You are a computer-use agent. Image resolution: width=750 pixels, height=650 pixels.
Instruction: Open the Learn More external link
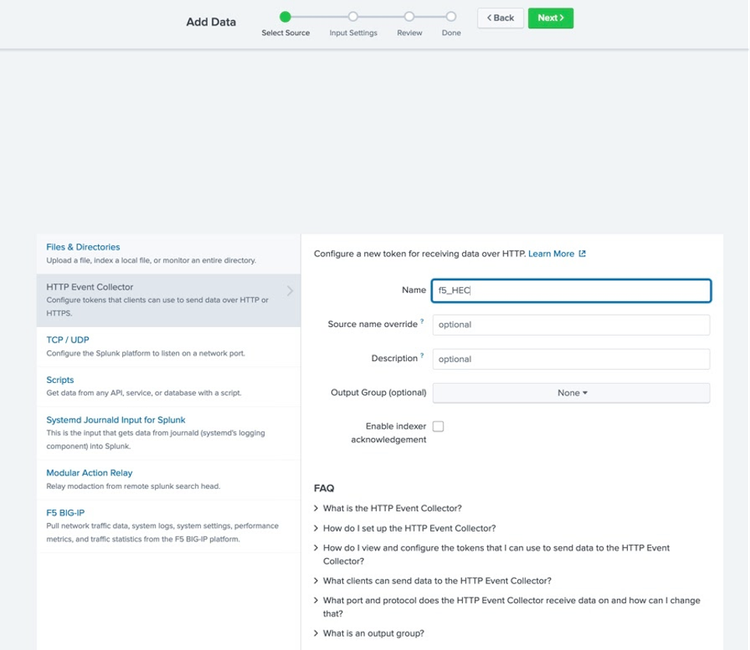coord(556,254)
